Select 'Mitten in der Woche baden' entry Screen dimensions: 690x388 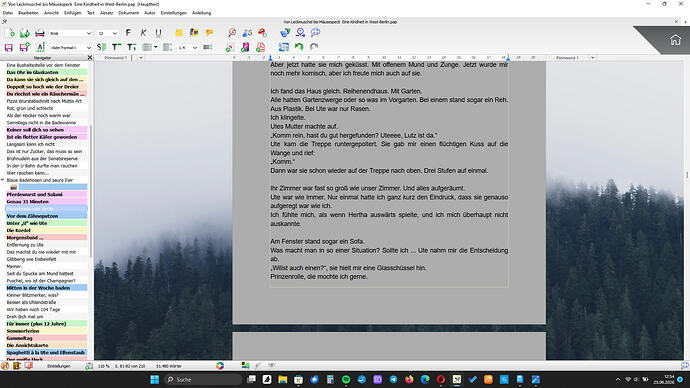tap(46, 288)
